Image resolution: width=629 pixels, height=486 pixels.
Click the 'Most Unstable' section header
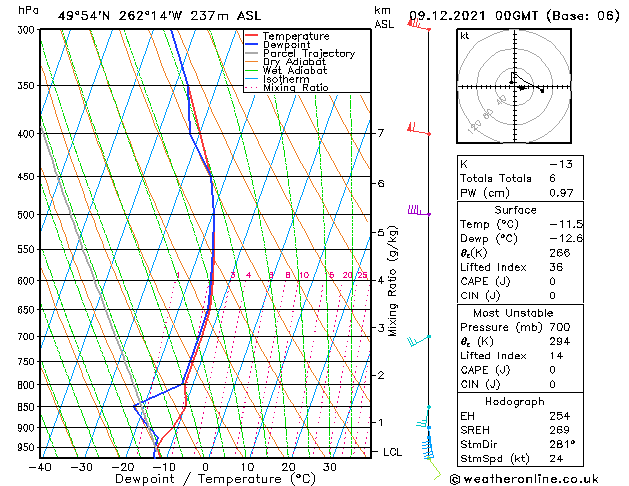pyautogui.click(x=513, y=313)
